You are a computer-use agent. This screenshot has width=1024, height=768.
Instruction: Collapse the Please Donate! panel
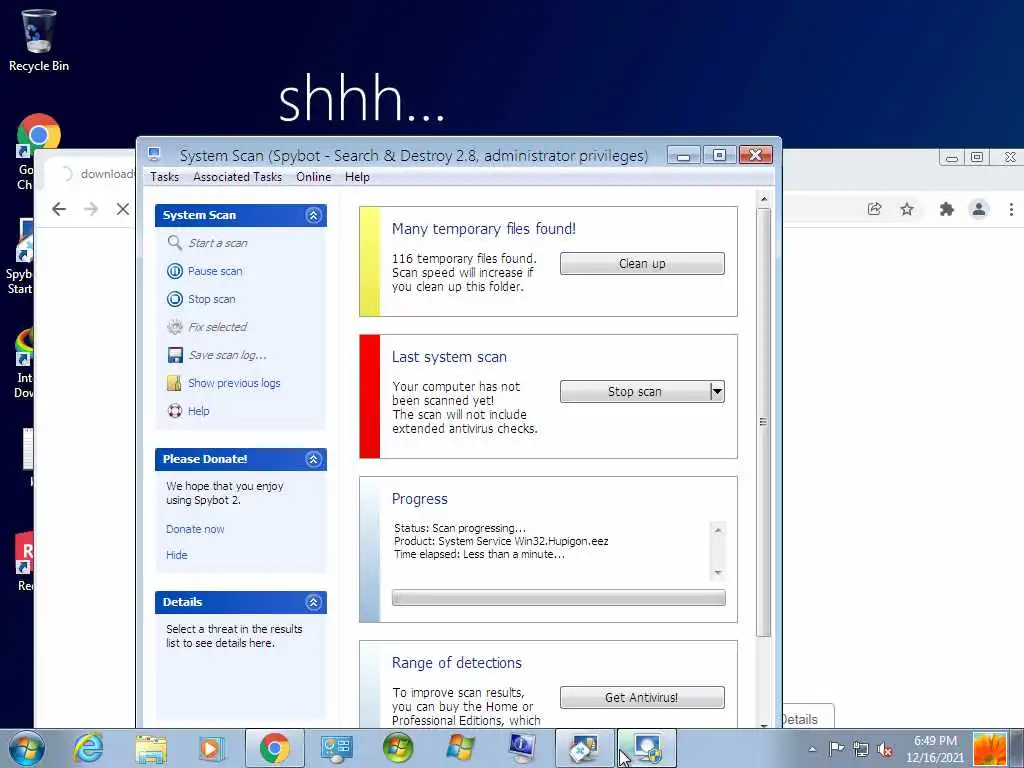313,459
